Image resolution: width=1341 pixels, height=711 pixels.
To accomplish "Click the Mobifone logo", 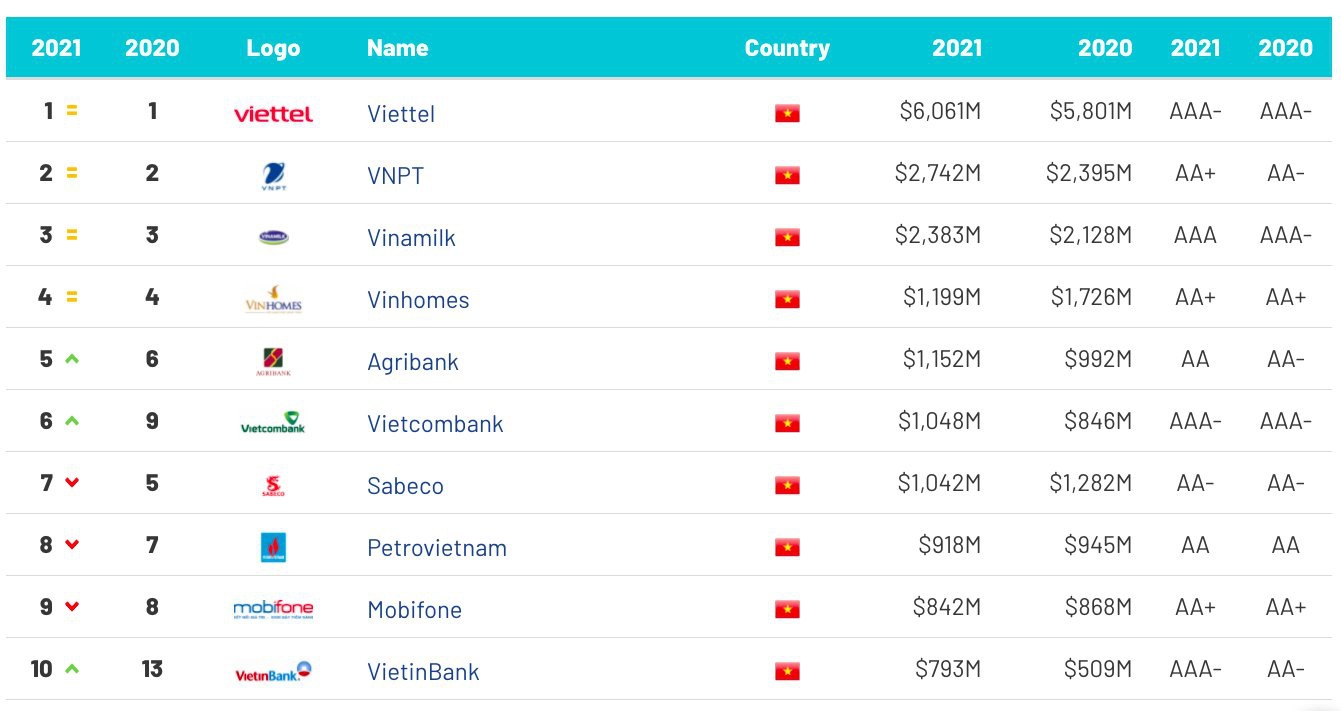I will (x=273, y=609).
